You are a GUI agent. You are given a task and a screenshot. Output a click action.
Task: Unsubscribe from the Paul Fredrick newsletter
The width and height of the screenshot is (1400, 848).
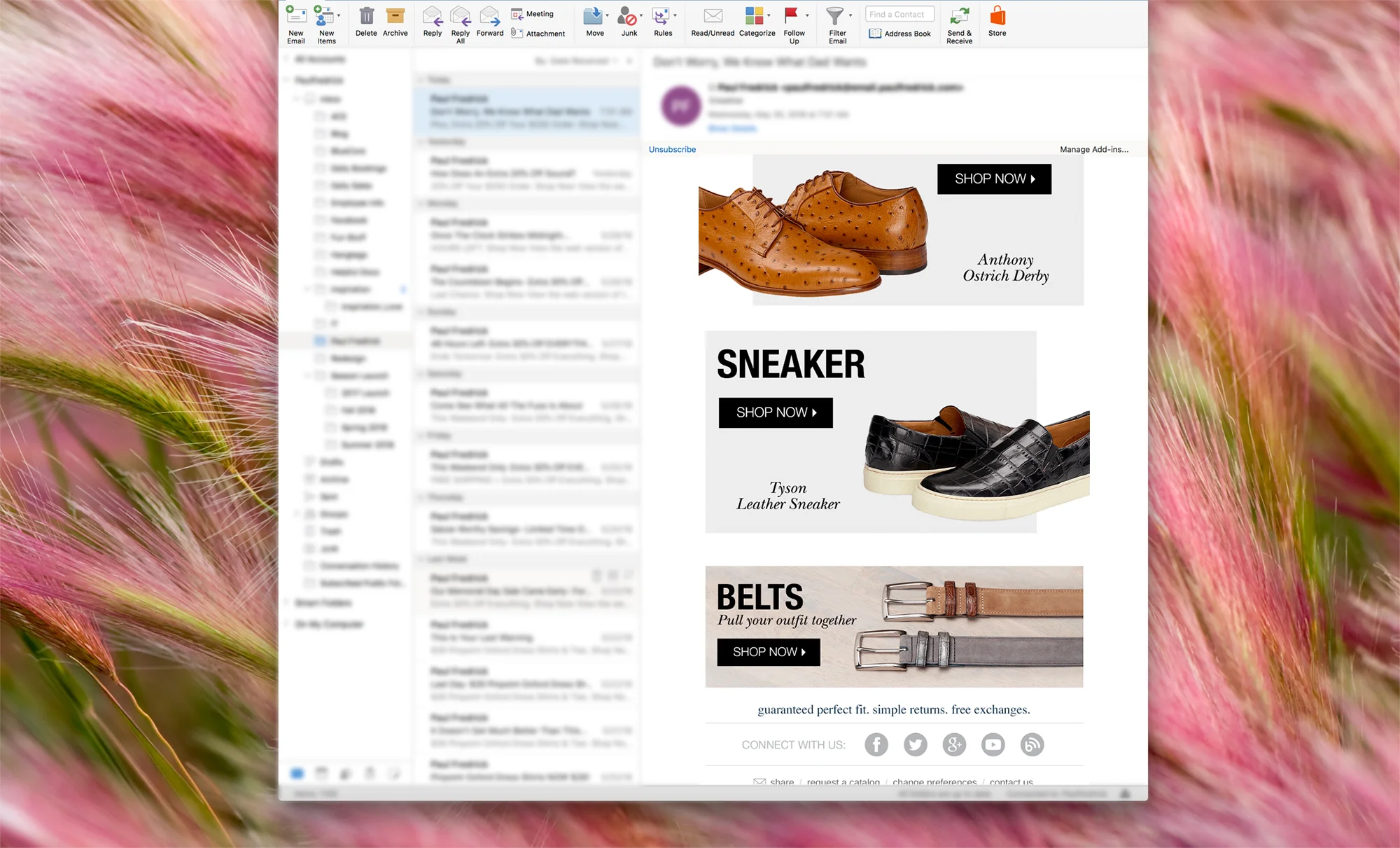tap(671, 149)
